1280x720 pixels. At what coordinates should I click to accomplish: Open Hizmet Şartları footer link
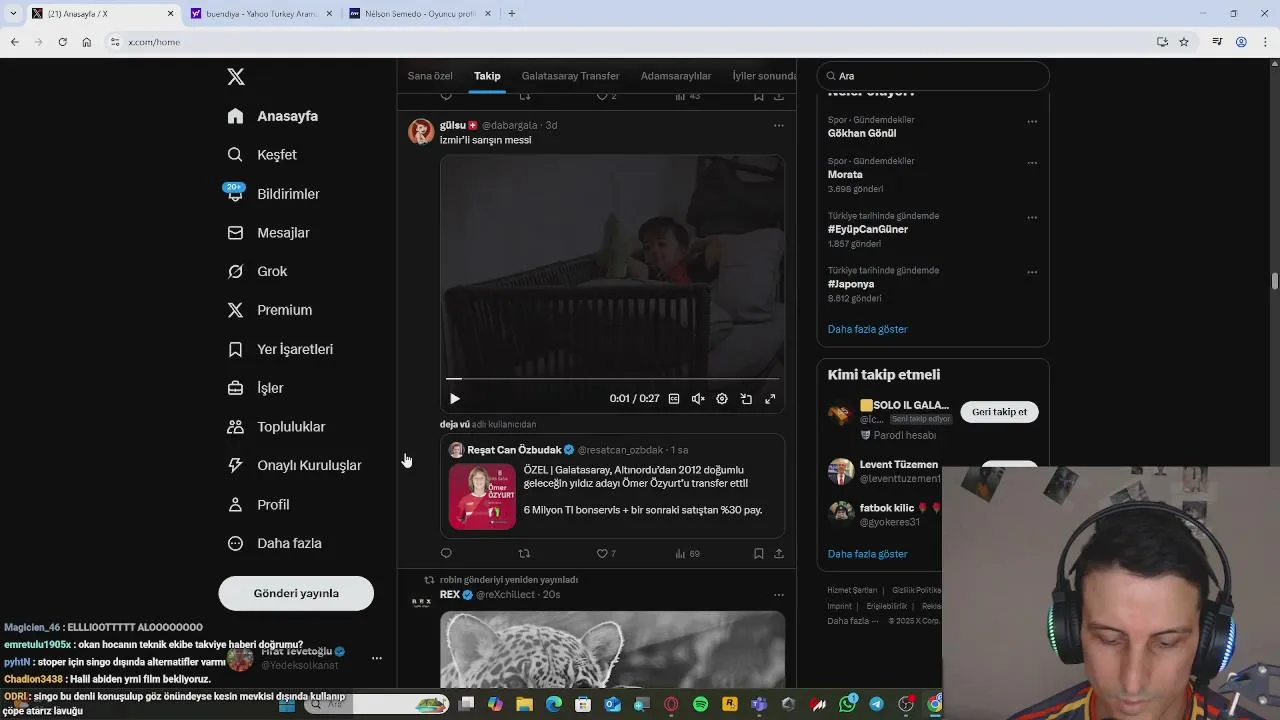point(852,590)
